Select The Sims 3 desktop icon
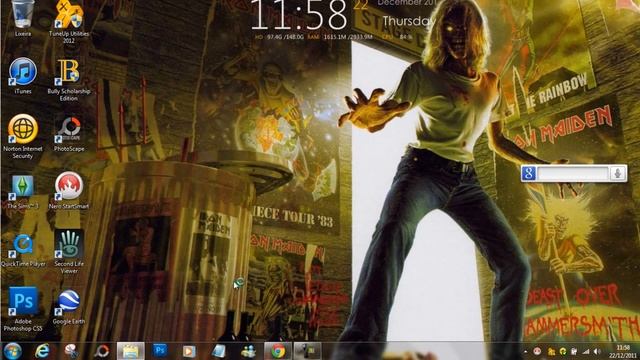This screenshot has width=640, height=360. pyautogui.click(x=23, y=192)
